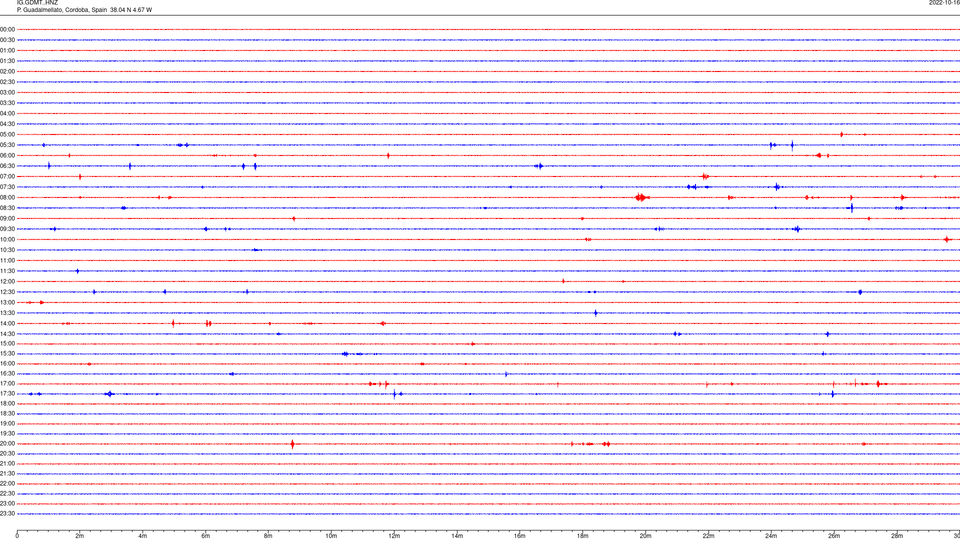Click the 03:00 trace label
This screenshot has width=960, height=540.
[x=7, y=92]
